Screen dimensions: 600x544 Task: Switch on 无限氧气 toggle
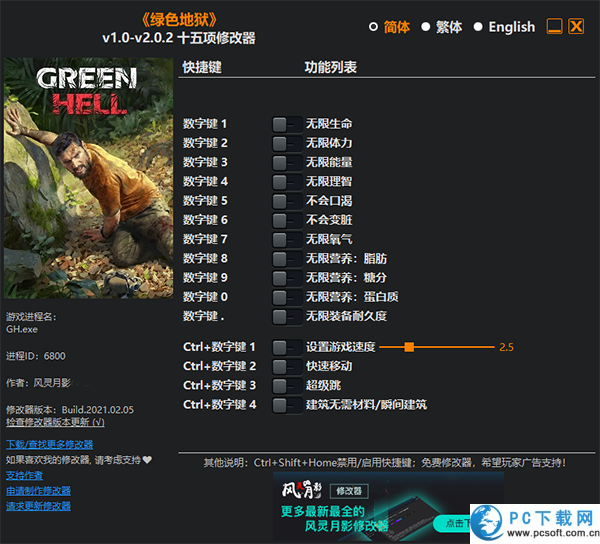(286, 239)
